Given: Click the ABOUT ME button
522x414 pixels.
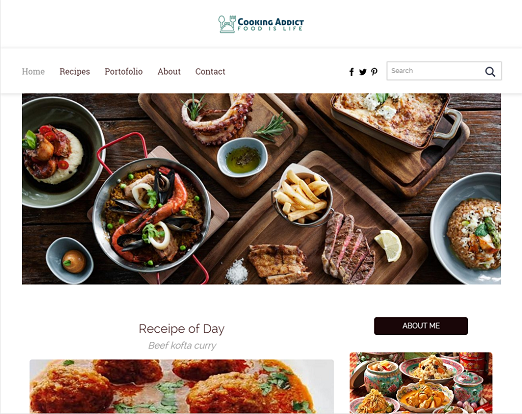Looking at the screenshot, I should click(421, 326).
